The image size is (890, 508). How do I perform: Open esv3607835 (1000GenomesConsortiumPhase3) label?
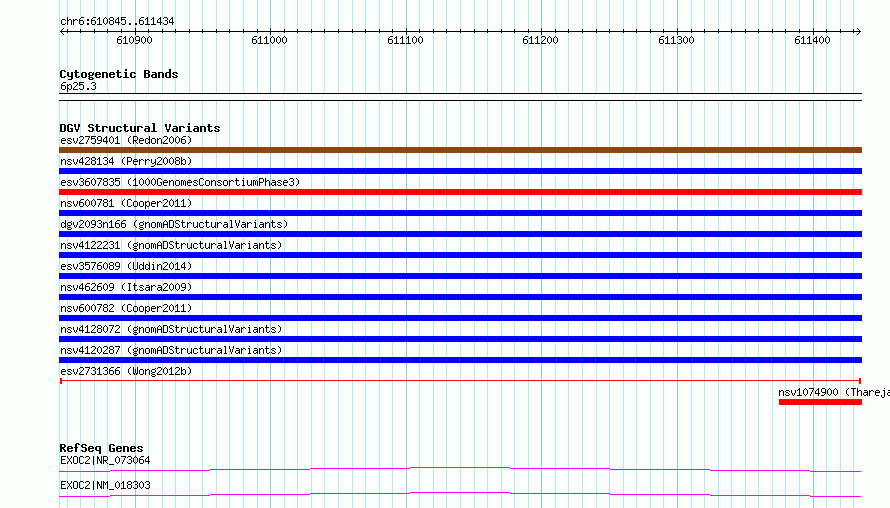click(180, 182)
